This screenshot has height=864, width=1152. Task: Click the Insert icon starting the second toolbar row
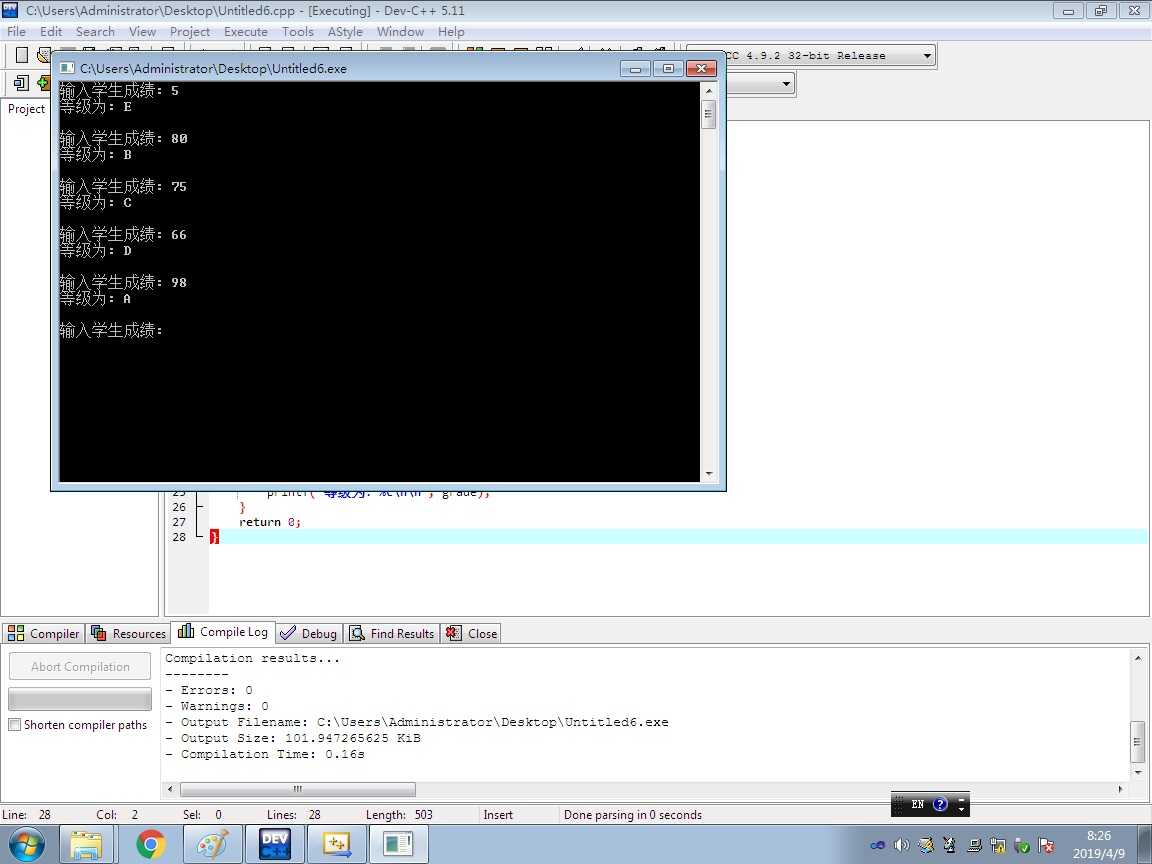21,83
